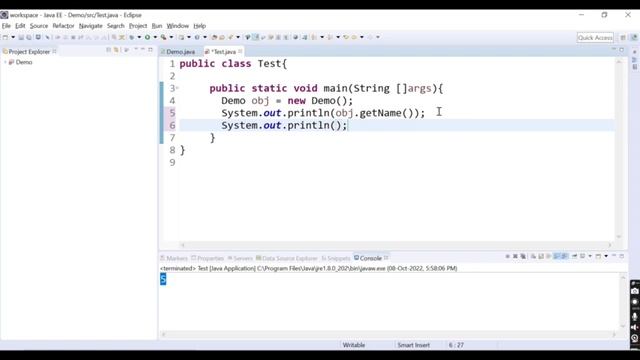Click the recorder microphone icon
Image resolution: width=640 pixels, height=360 pixels.
click(x=635, y=316)
